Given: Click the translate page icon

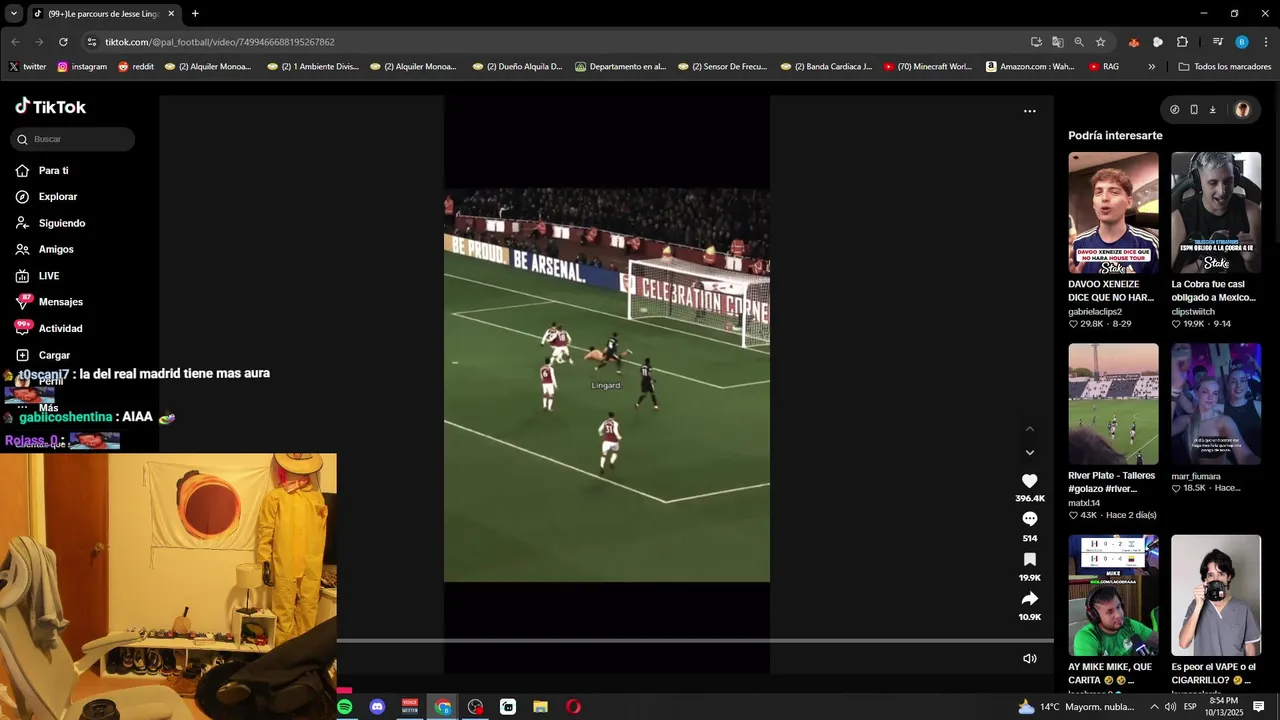Looking at the screenshot, I should tap(1057, 42).
